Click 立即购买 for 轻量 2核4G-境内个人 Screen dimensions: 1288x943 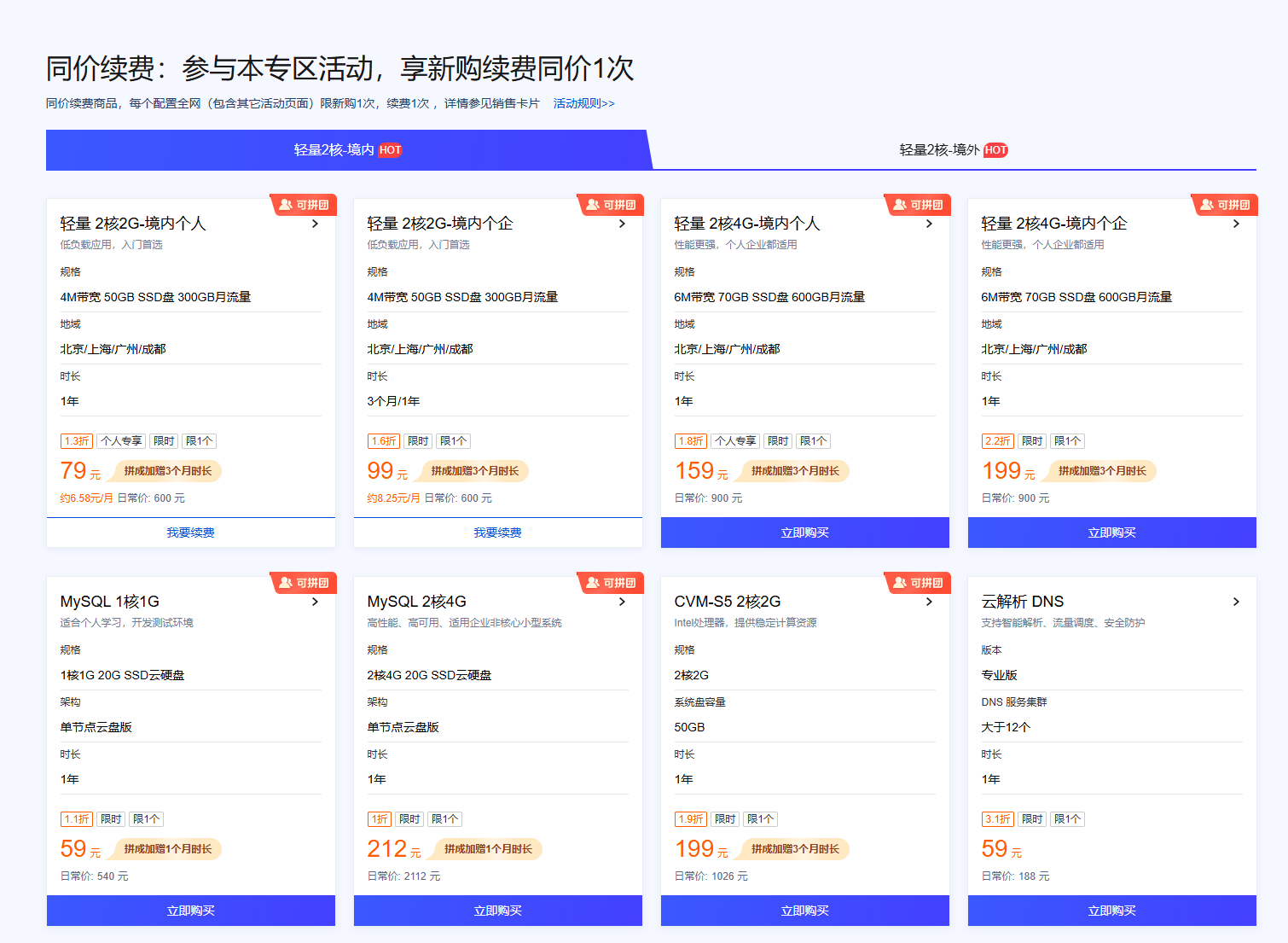805,533
